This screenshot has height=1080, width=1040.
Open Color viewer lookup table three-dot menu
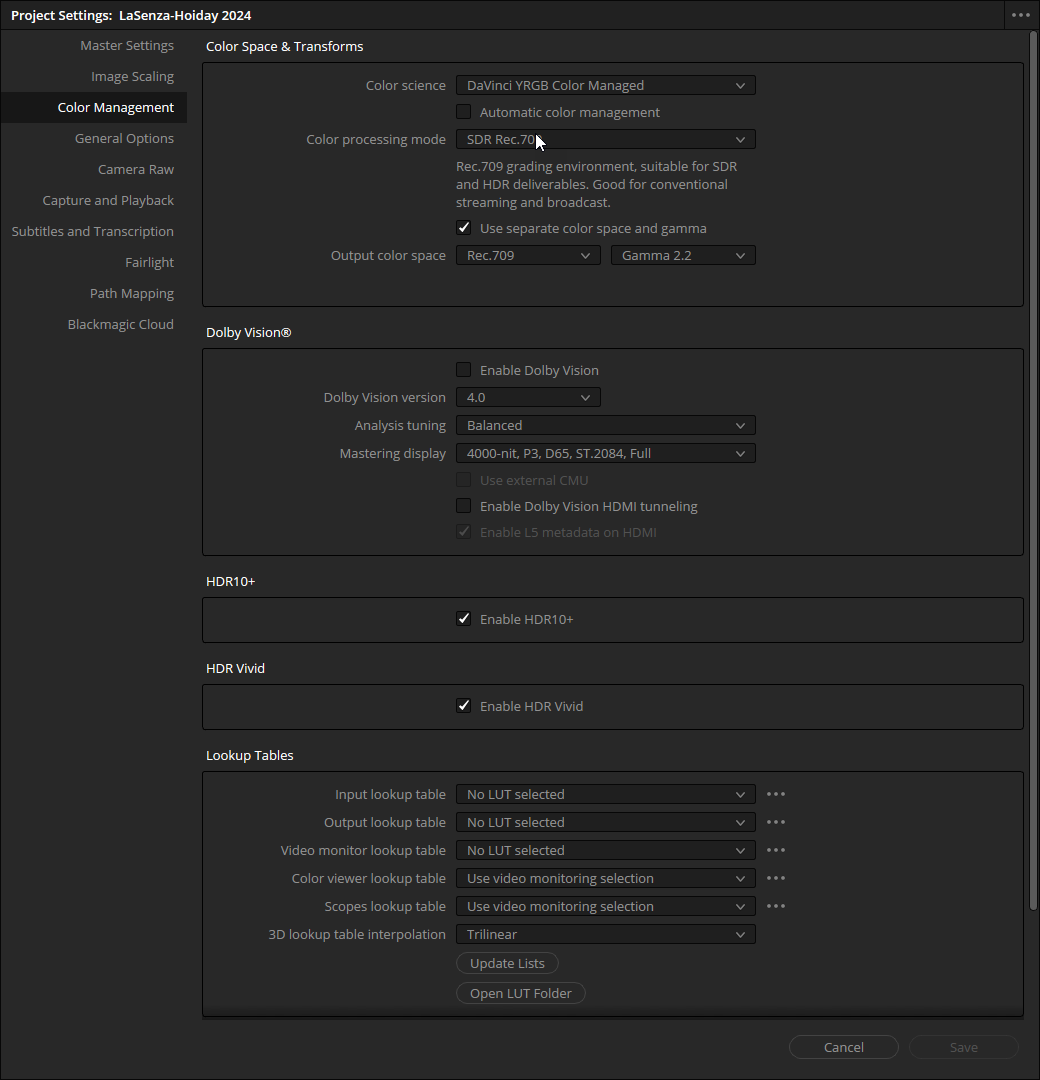click(x=776, y=878)
